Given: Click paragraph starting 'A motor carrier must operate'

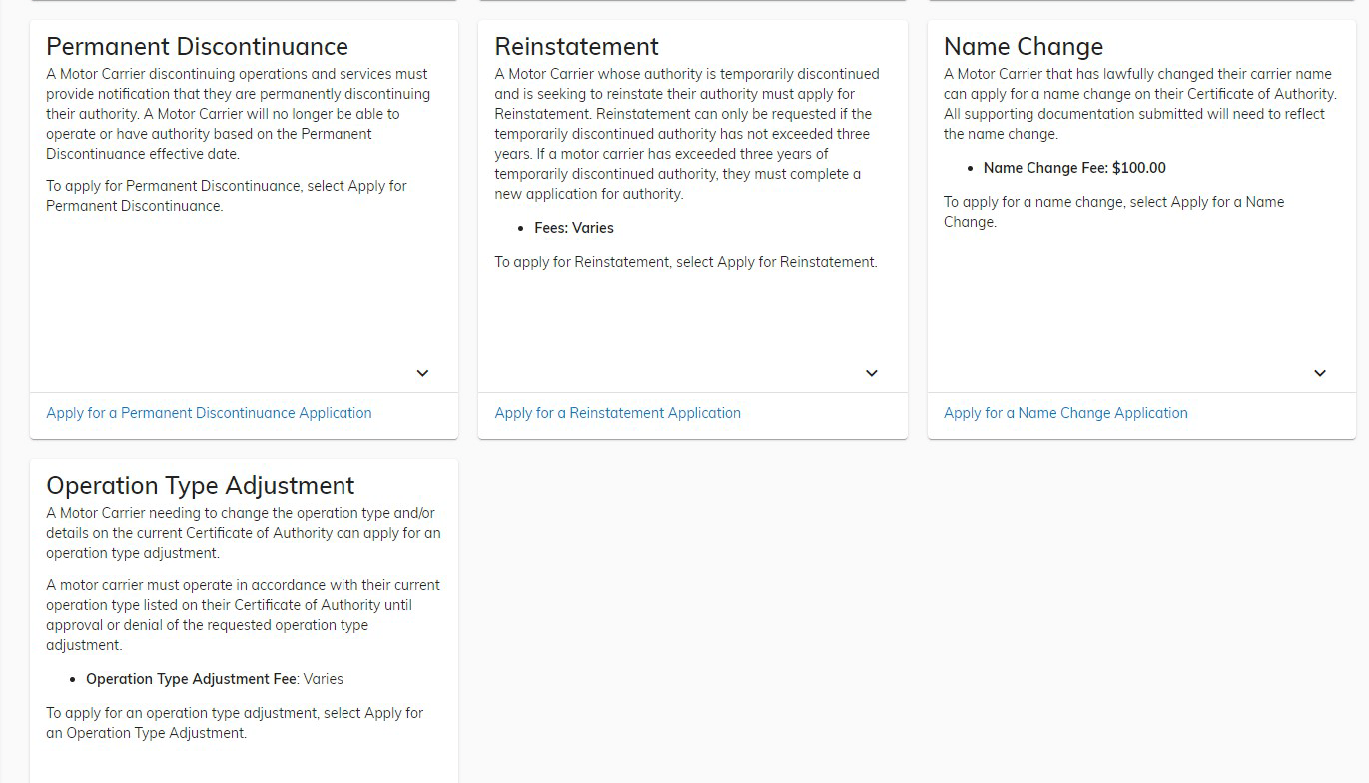Looking at the screenshot, I should [x=243, y=615].
